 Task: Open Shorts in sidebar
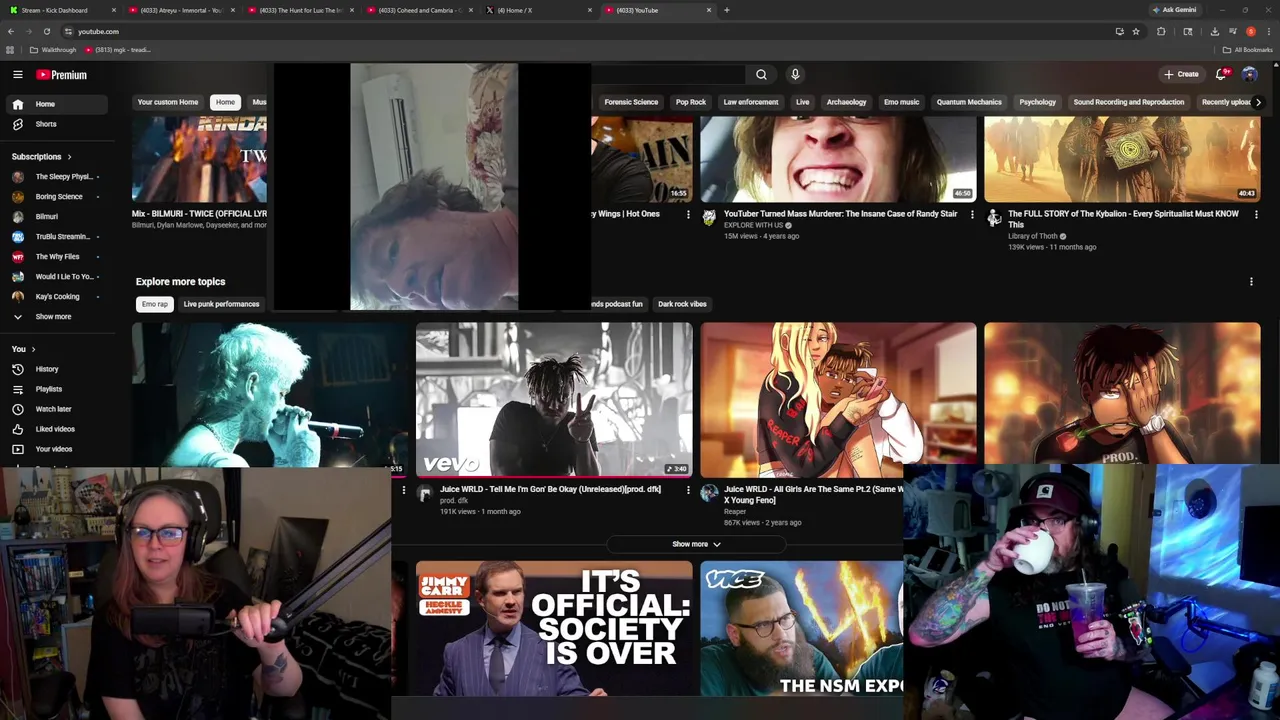58,124
